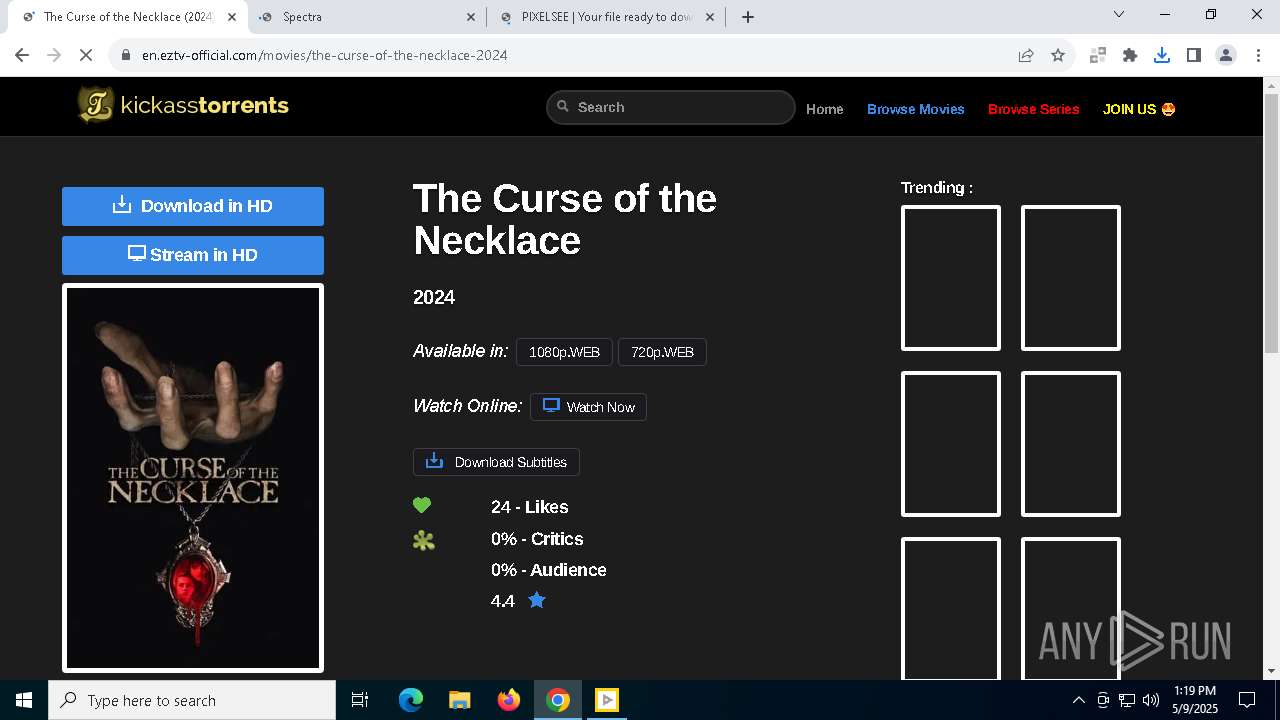Click the movie title The Curse of the Necklace
The width and height of the screenshot is (1280, 720).
pyautogui.click(x=565, y=219)
